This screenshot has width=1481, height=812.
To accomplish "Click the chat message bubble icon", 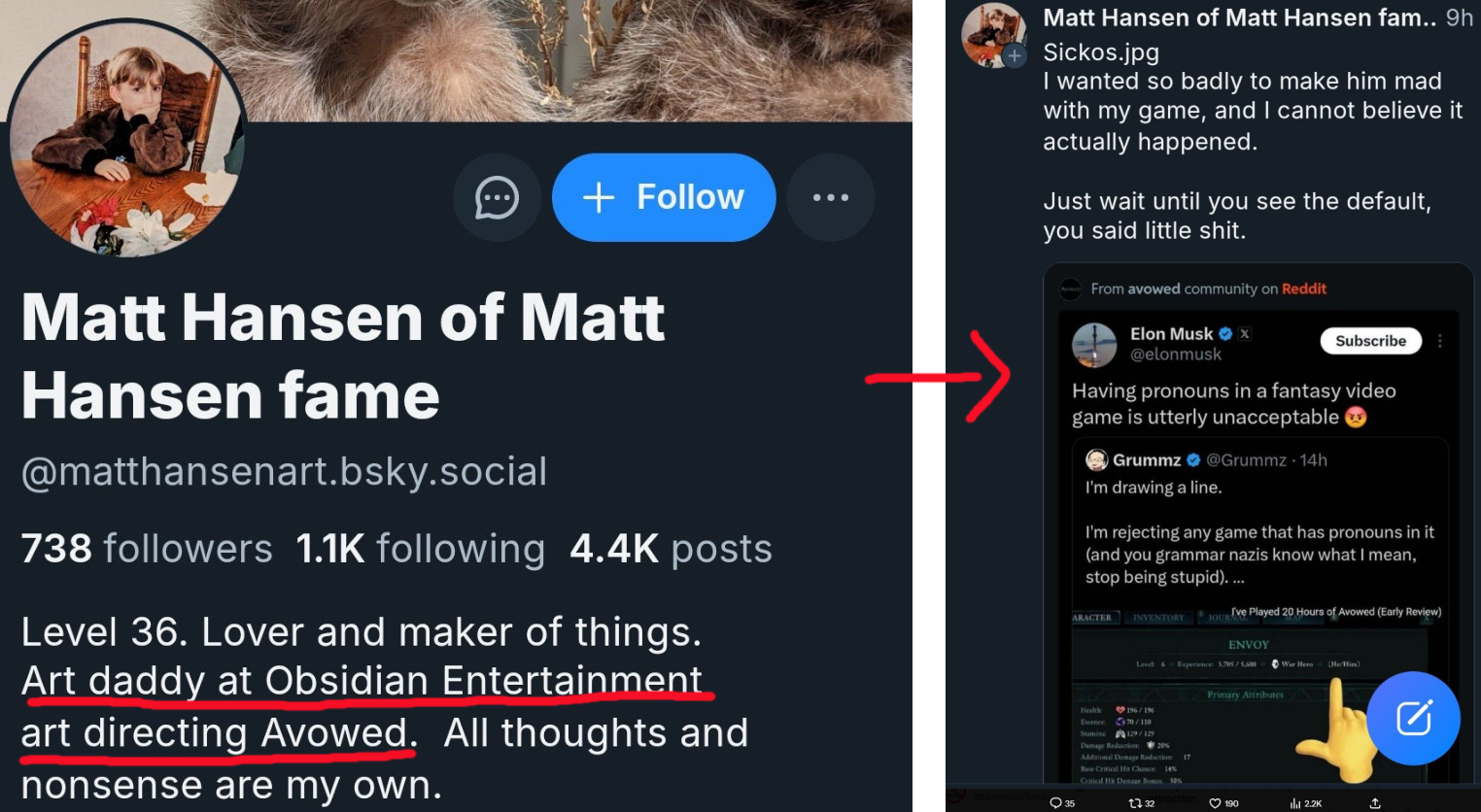I will click(497, 198).
